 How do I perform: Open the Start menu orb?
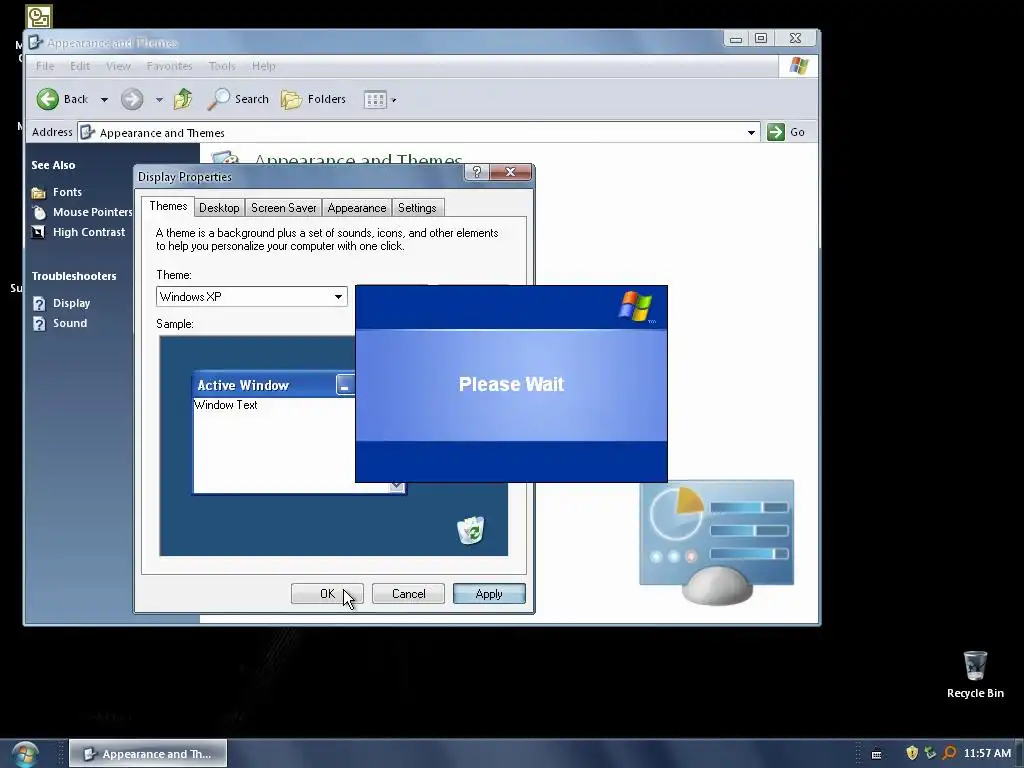pyautogui.click(x=25, y=754)
